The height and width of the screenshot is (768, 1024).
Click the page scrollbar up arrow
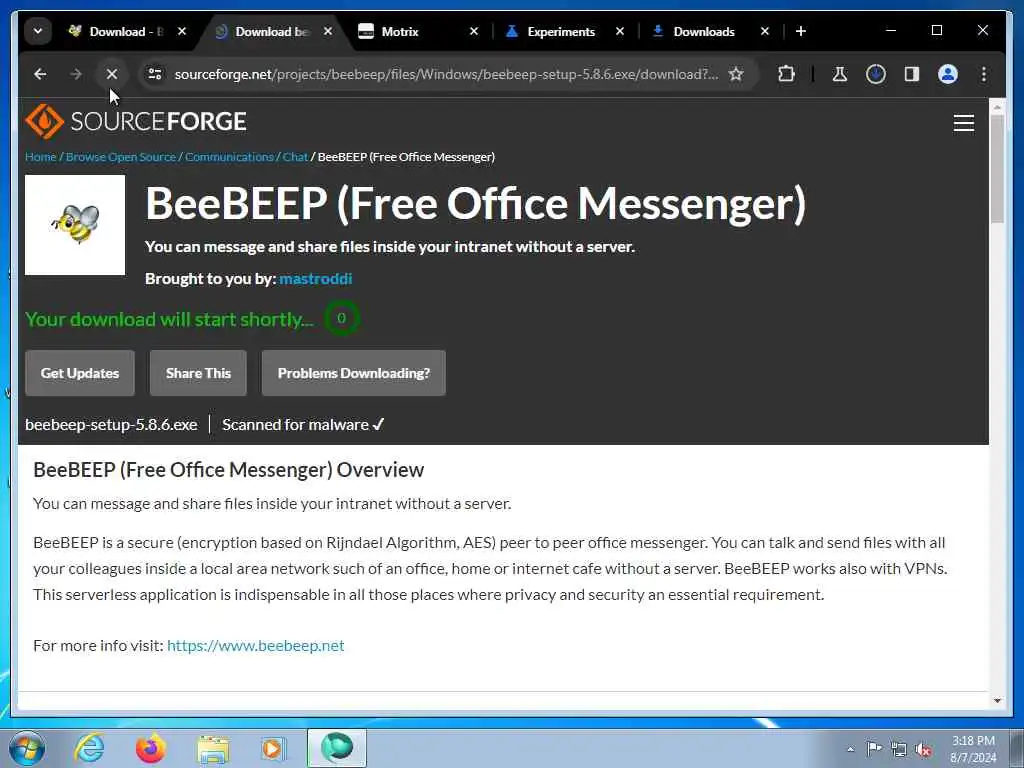point(997,106)
